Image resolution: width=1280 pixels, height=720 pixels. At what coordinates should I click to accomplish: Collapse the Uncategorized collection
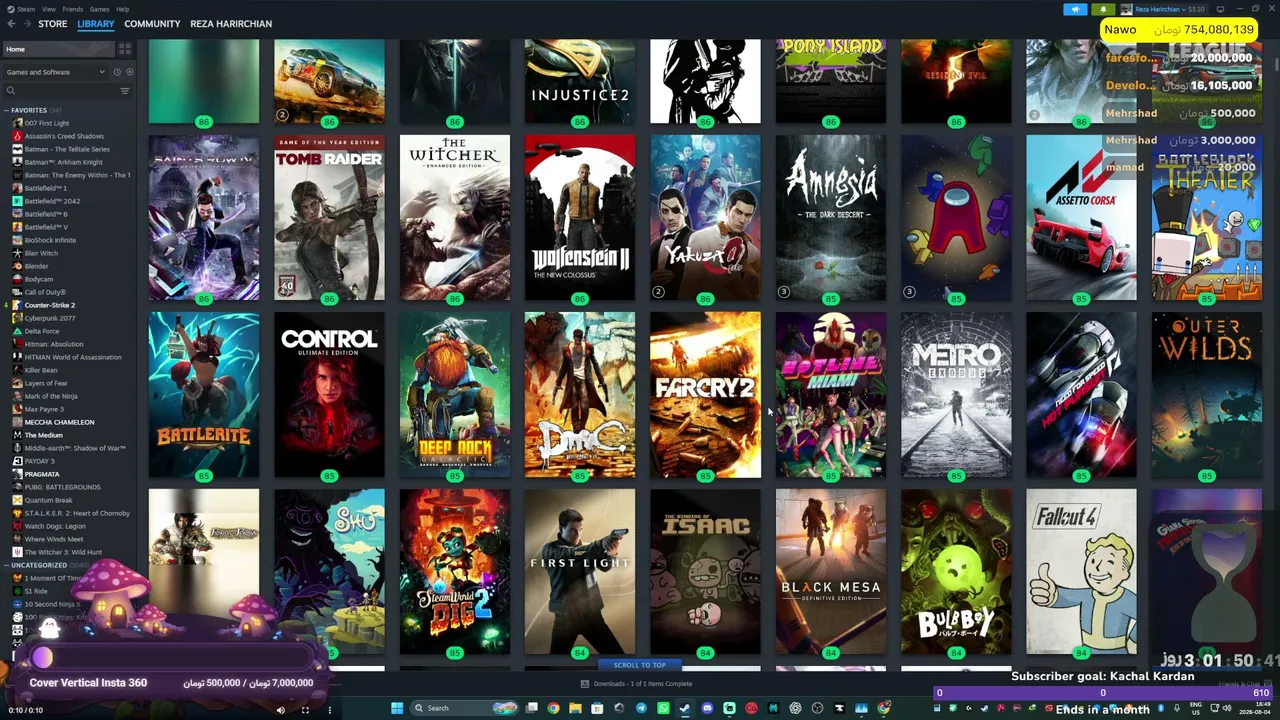pos(7,565)
